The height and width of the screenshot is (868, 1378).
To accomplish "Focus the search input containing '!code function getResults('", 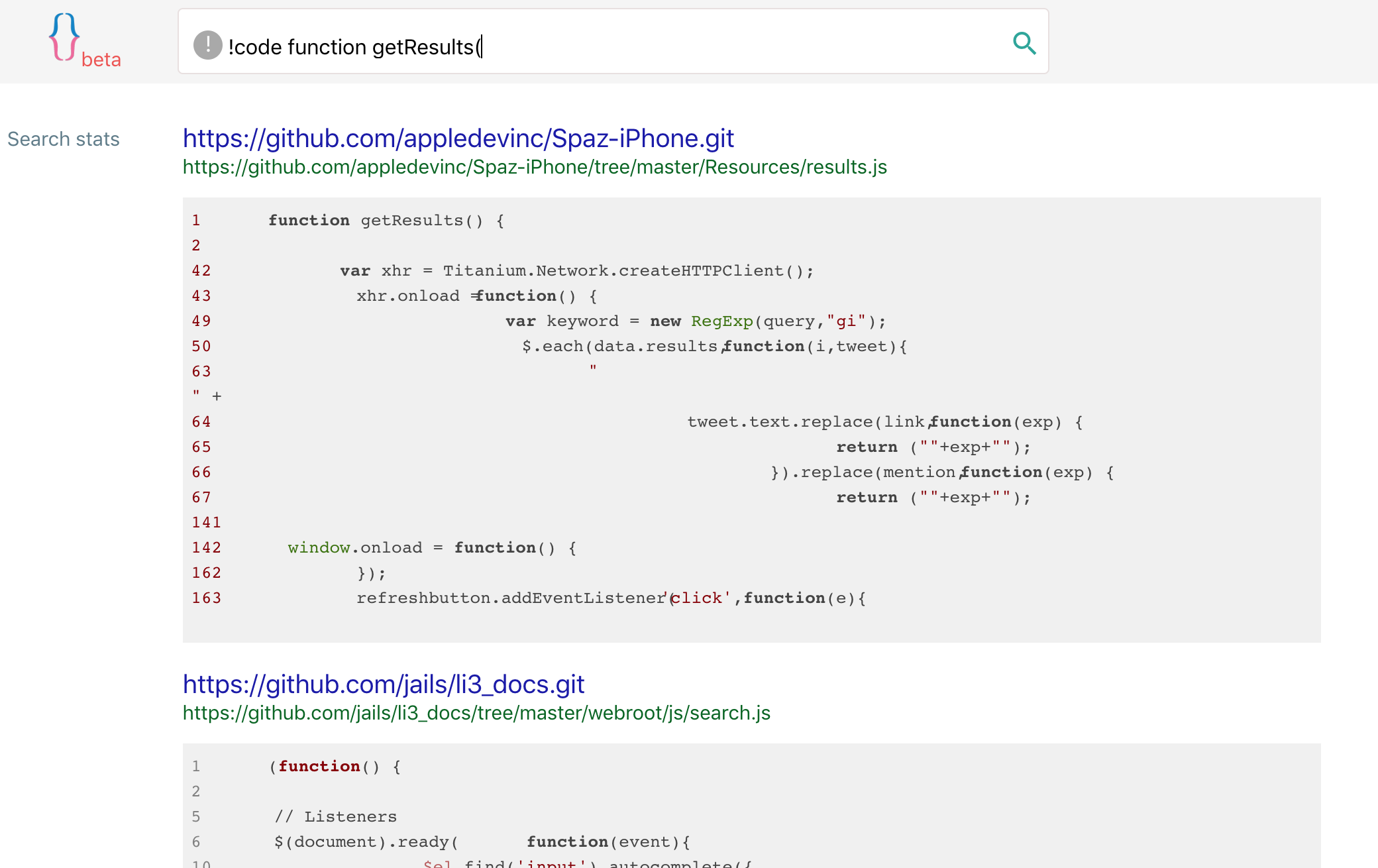I will coord(613,42).
